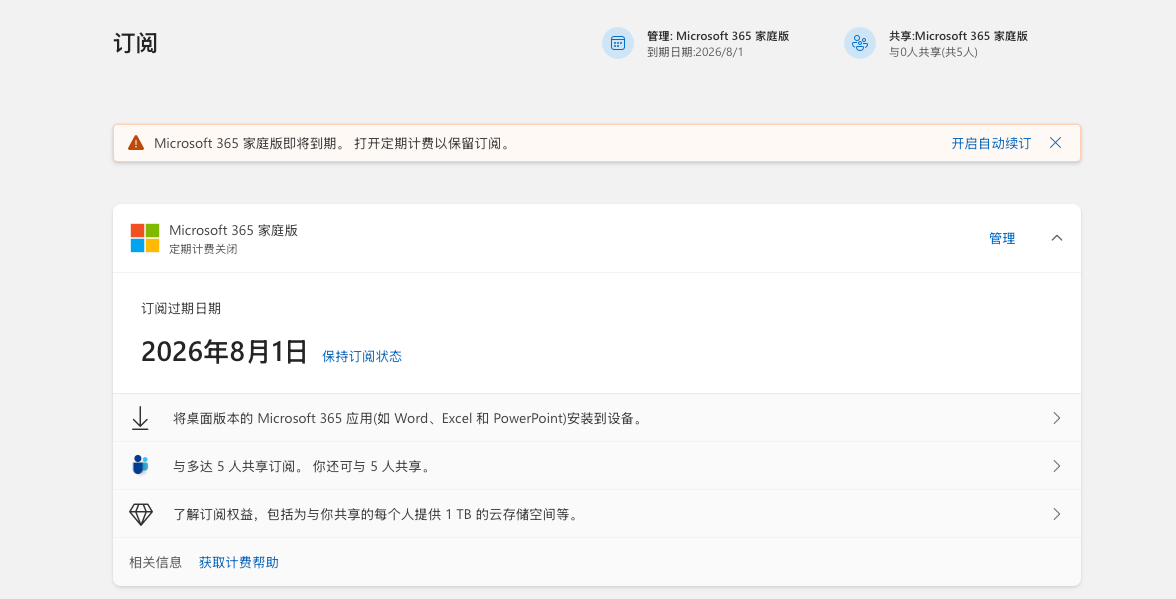
Task: Click 获取计费帮助 link
Action: 238,562
